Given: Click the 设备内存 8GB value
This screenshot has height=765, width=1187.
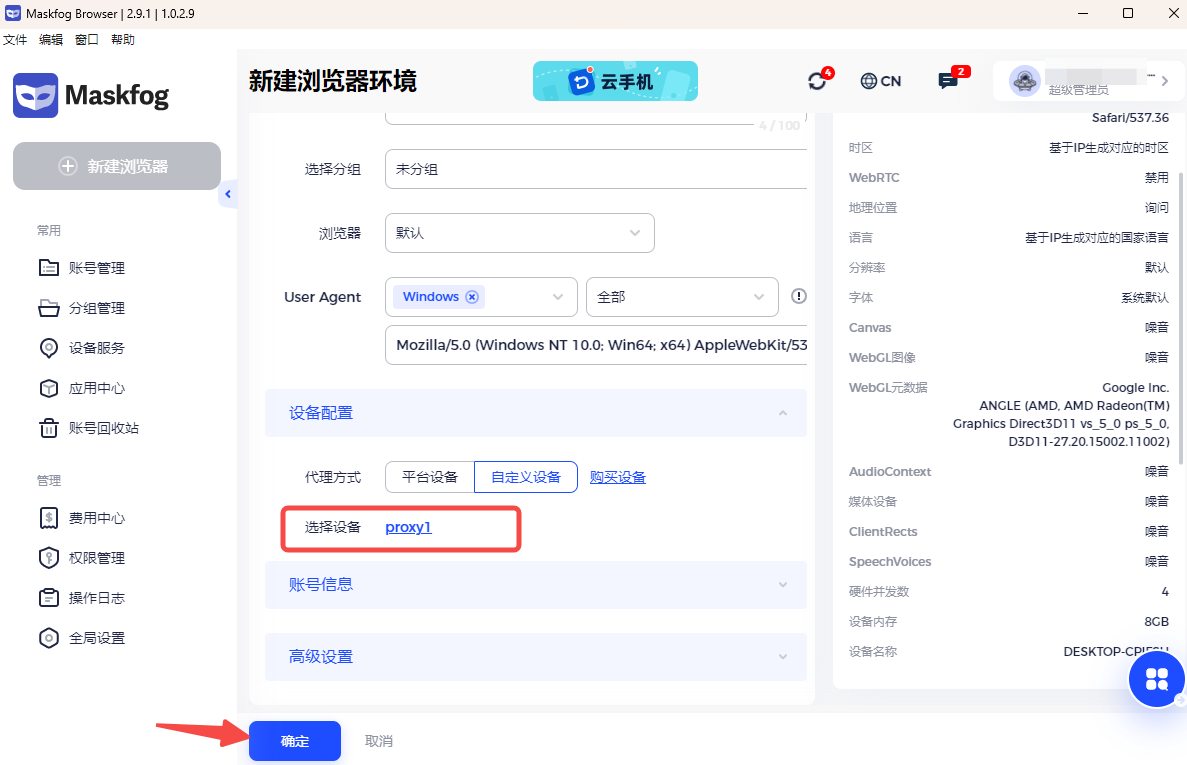Looking at the screenshot, I should [x=1157, y=621].
